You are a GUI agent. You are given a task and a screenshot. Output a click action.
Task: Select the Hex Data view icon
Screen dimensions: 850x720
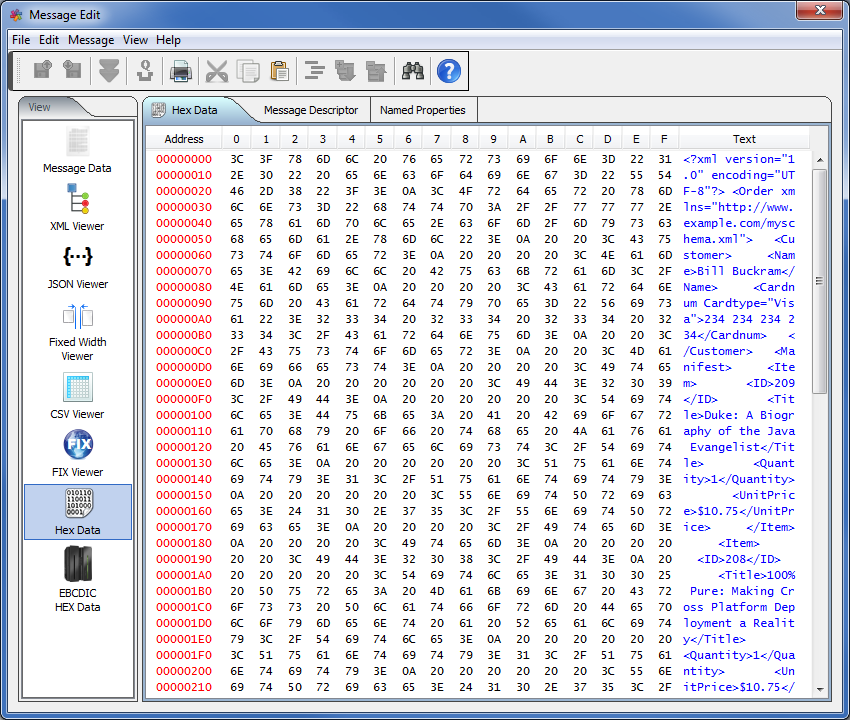coord(78,512)
